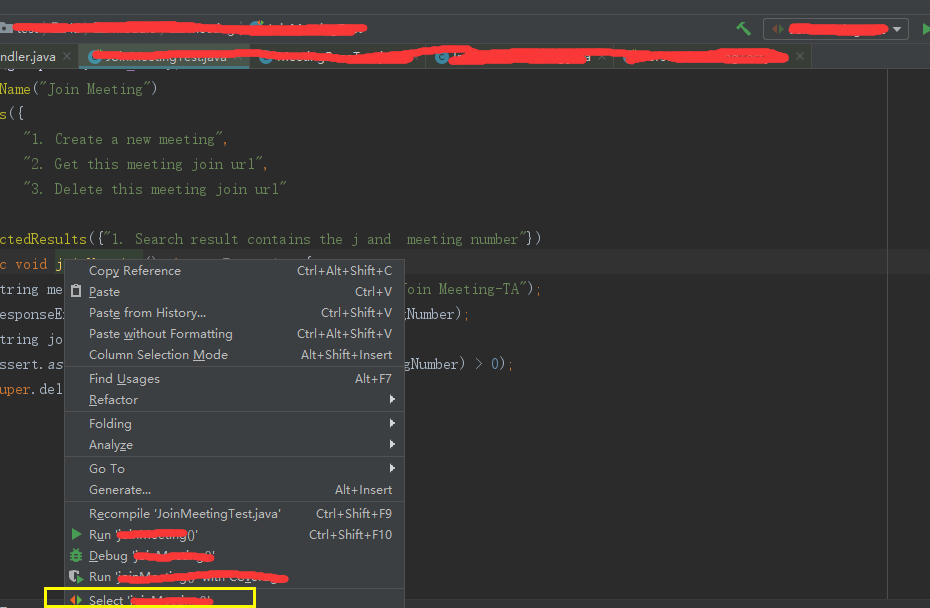Viewport: 930px width, 608px height.
Task: Recompile 'JoinMeetingTest.java' from context menu
Action: coord(234,514)
